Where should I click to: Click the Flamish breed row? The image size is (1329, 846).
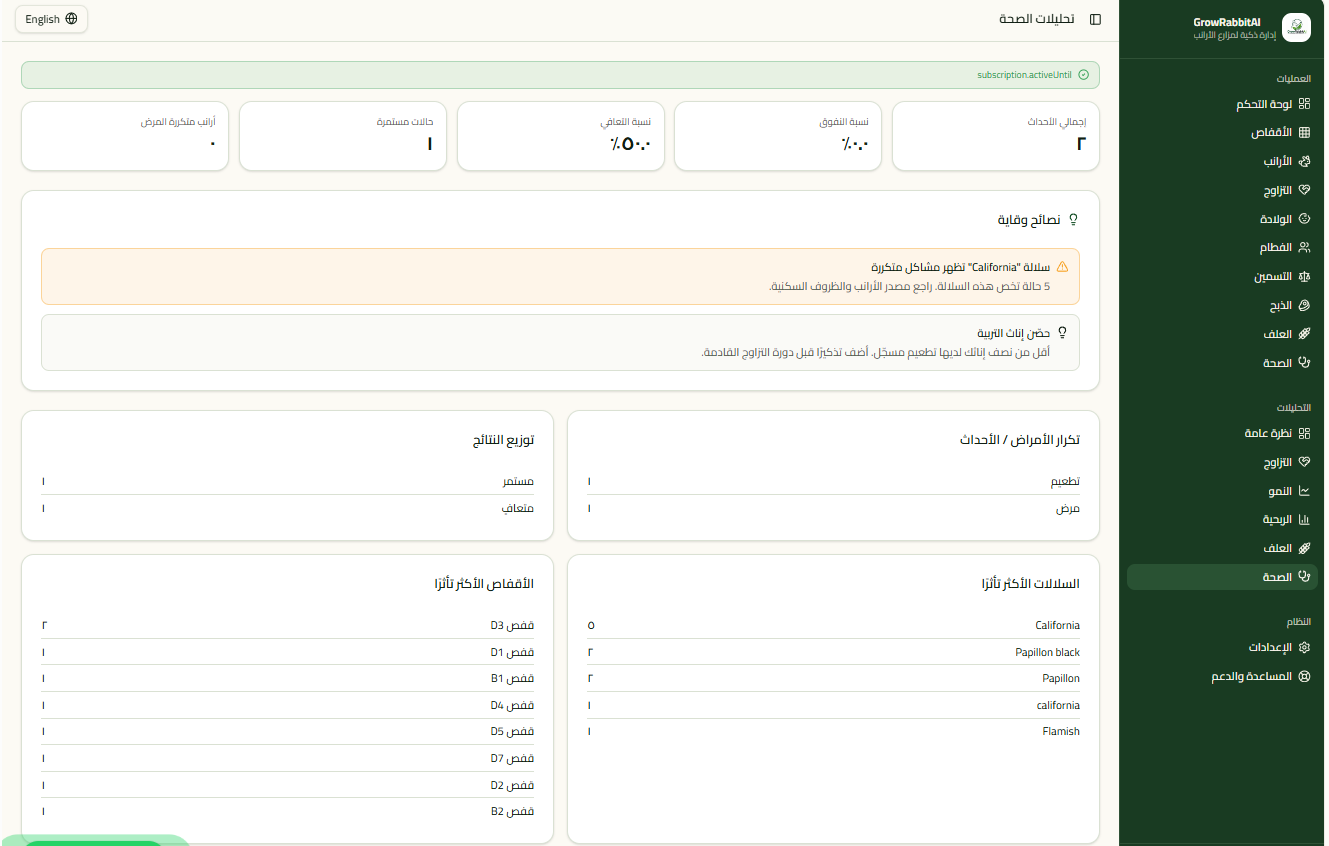[833, 732]
